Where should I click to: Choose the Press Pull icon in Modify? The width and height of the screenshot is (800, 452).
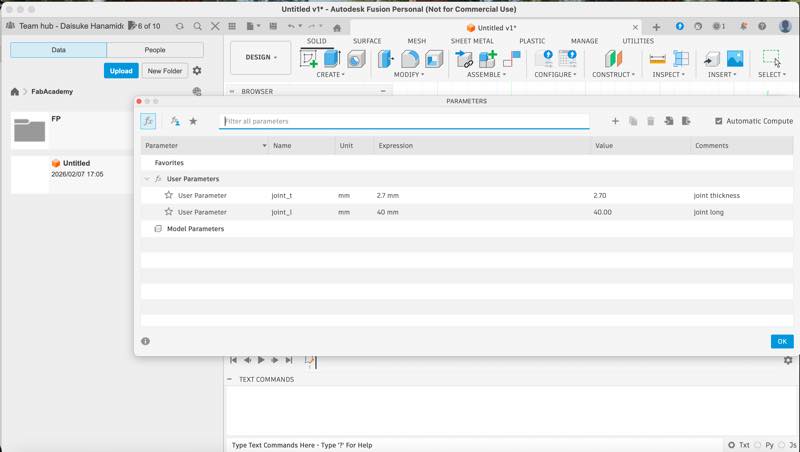click(x=385, y=59)
